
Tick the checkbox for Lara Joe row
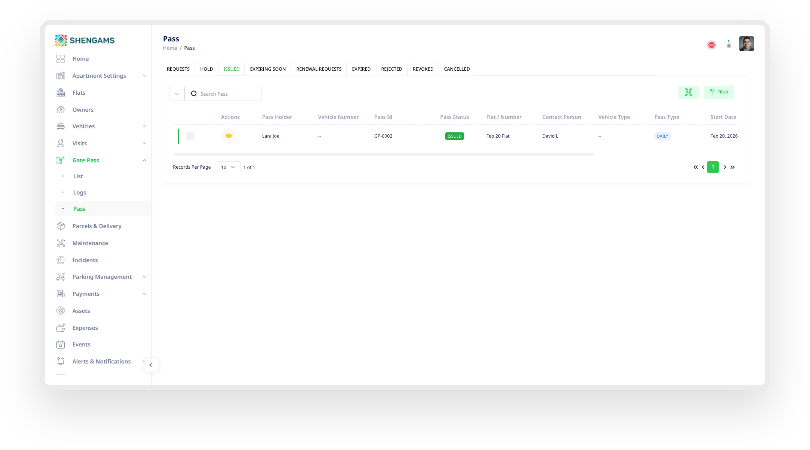pos(190,136)
